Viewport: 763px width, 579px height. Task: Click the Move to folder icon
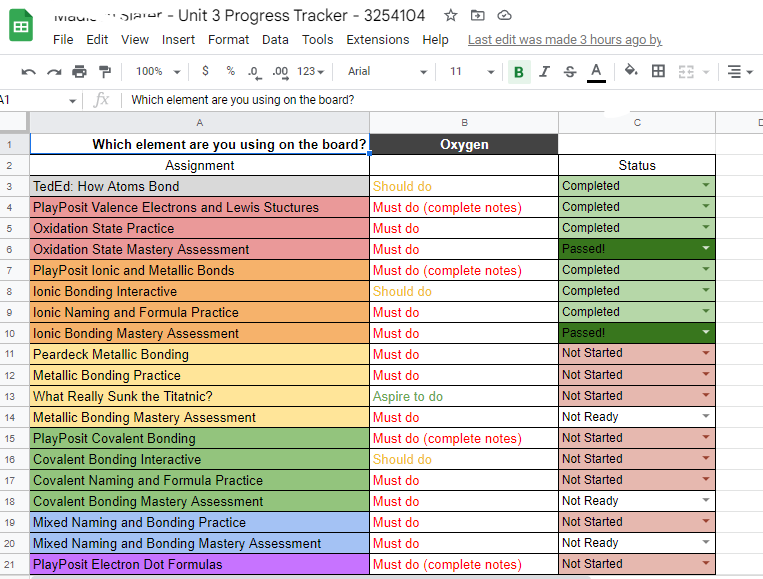click(x=478, y=16)
